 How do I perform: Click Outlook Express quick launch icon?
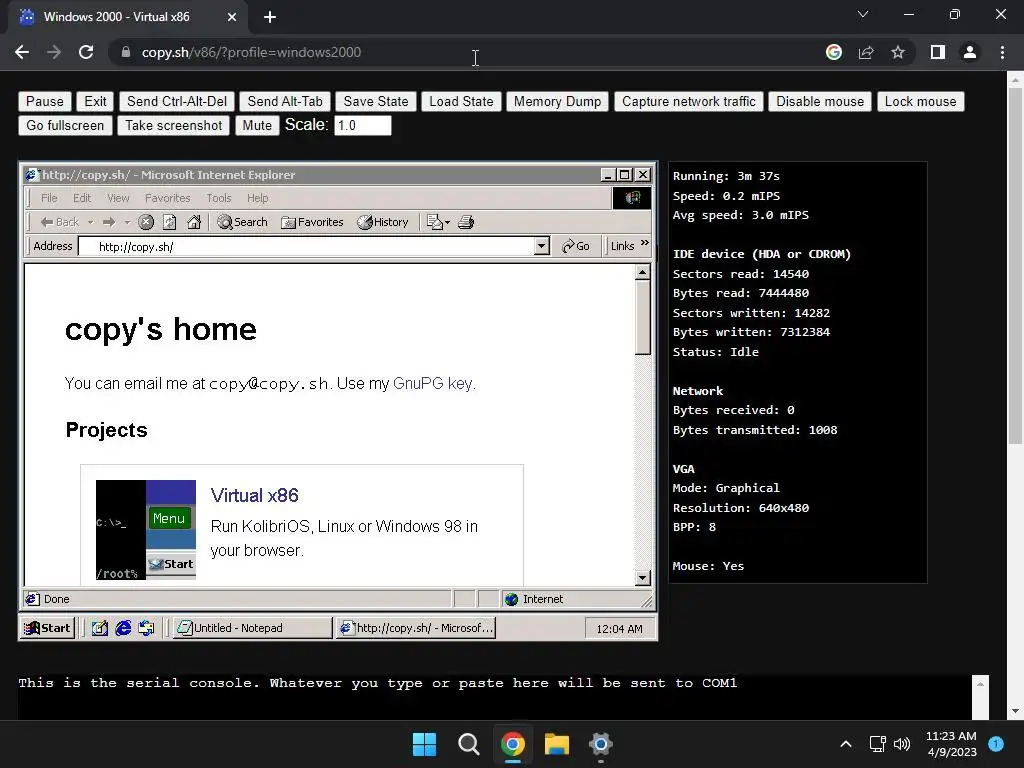pos(146,628)
